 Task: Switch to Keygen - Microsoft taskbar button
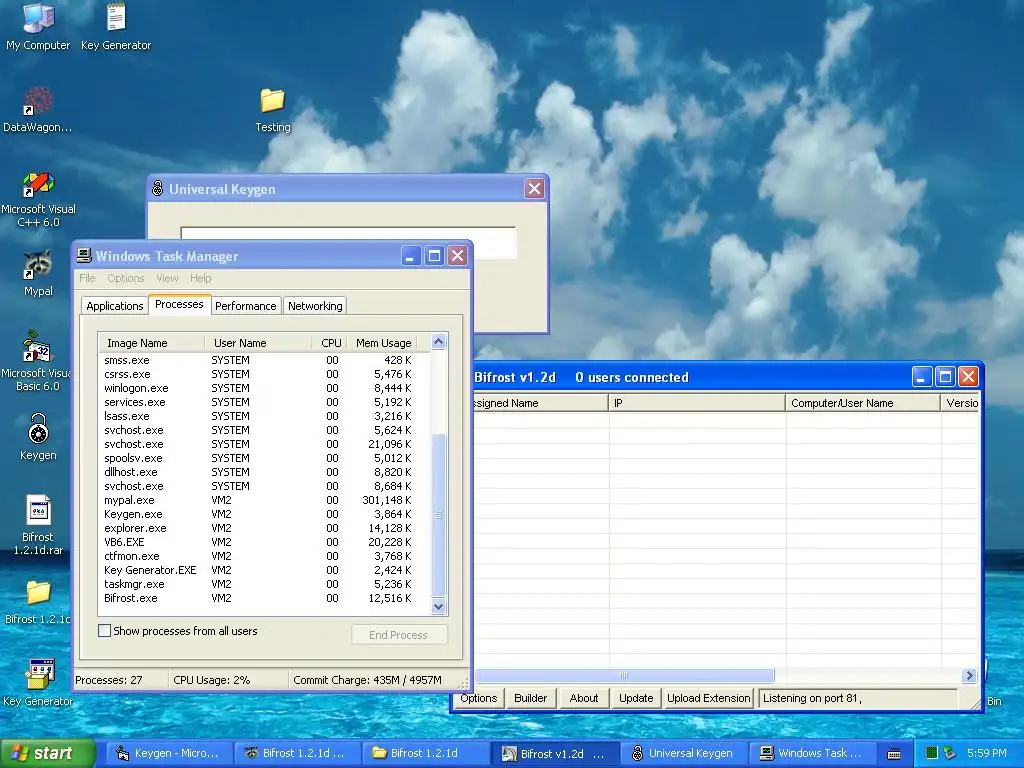(168, 753)
